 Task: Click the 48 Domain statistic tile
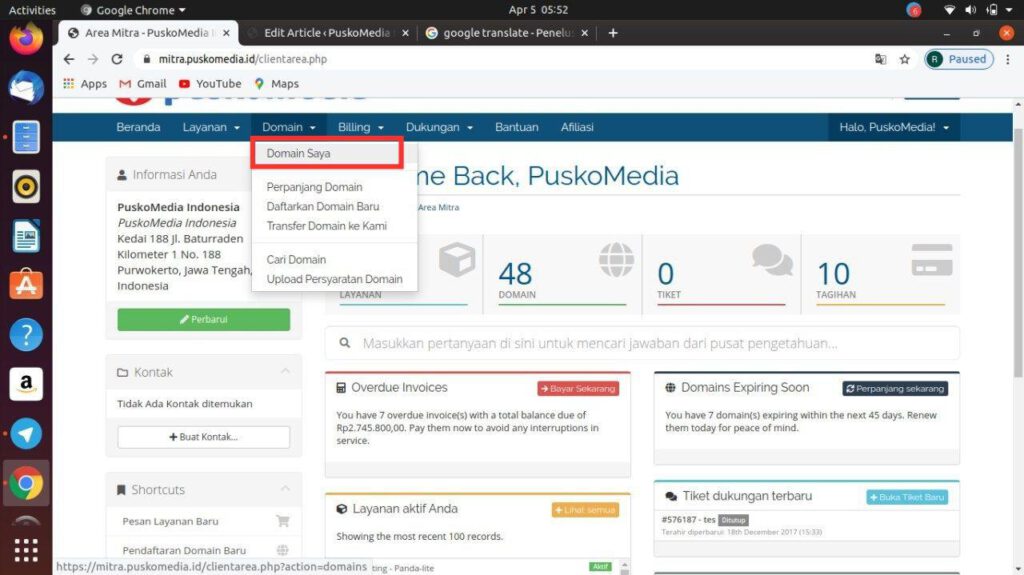(x=562, y=274)
